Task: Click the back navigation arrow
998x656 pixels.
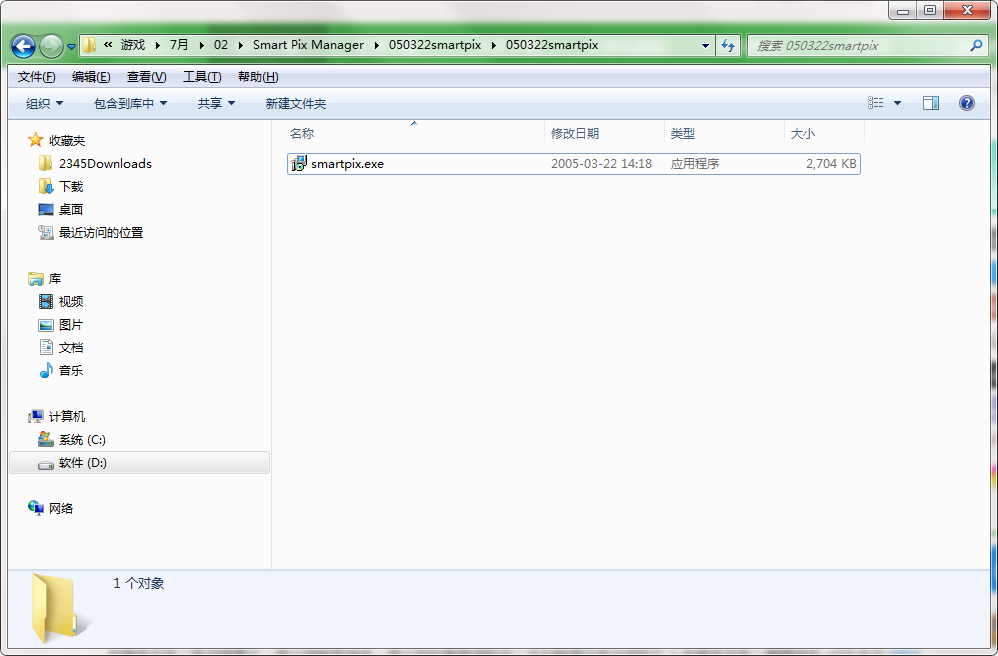Action: coord(22,46)
